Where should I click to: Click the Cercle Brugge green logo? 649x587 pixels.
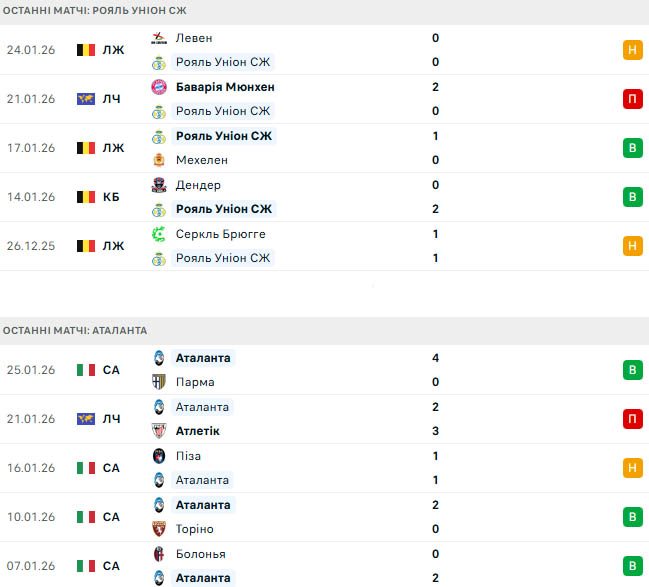coord(158,234)
